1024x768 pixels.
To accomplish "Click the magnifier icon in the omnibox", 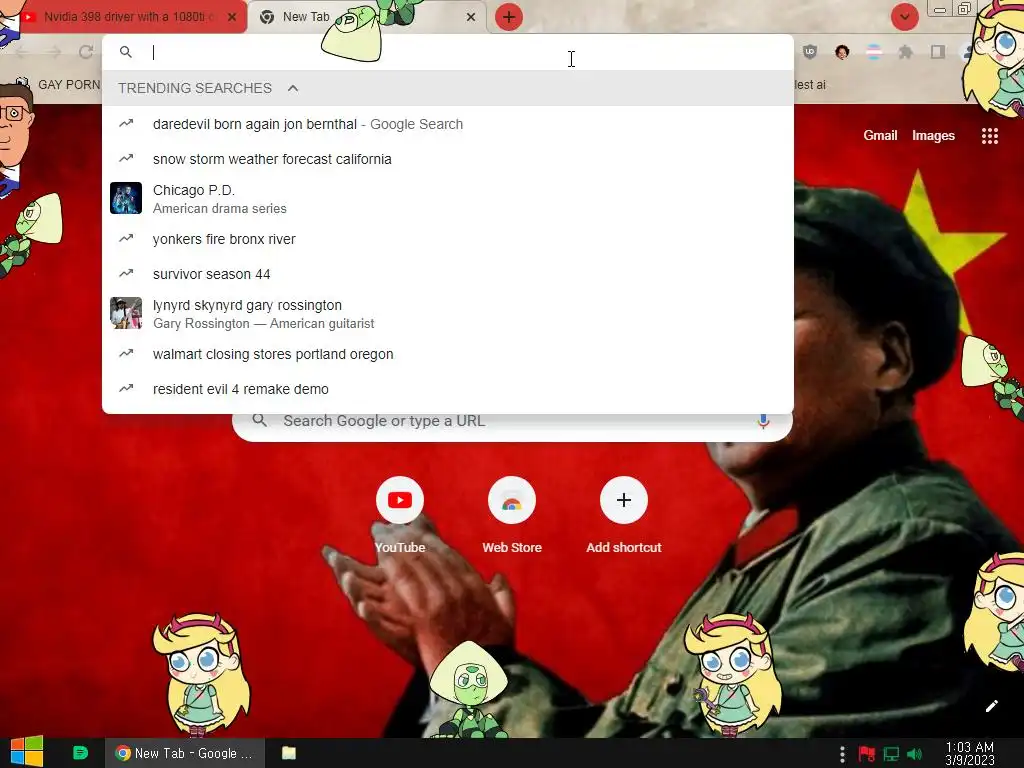I will 126,52.
